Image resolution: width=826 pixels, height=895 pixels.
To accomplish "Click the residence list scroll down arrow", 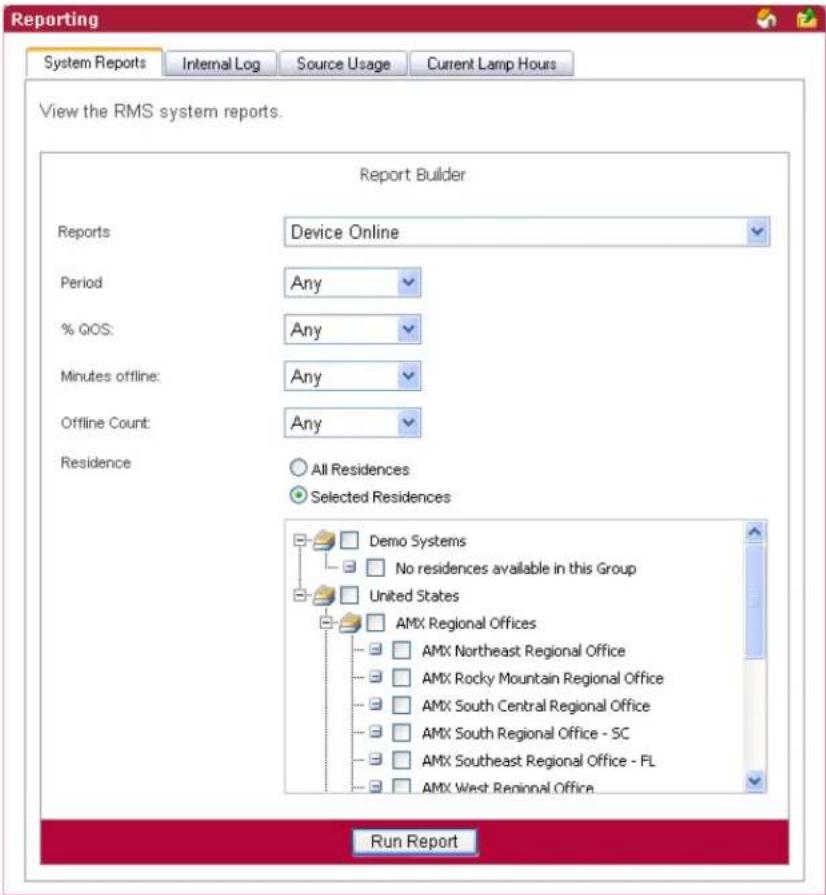I will (x=755, y=780).
